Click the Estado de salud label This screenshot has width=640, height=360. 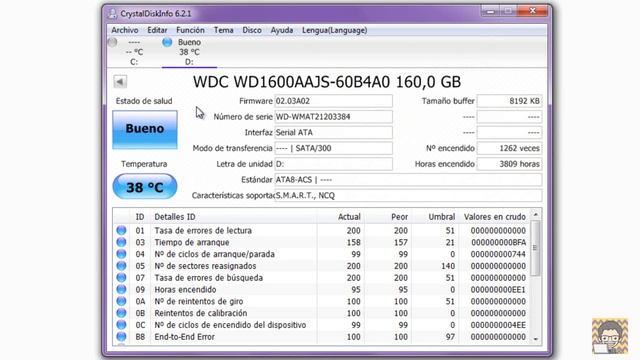(144, 101)
